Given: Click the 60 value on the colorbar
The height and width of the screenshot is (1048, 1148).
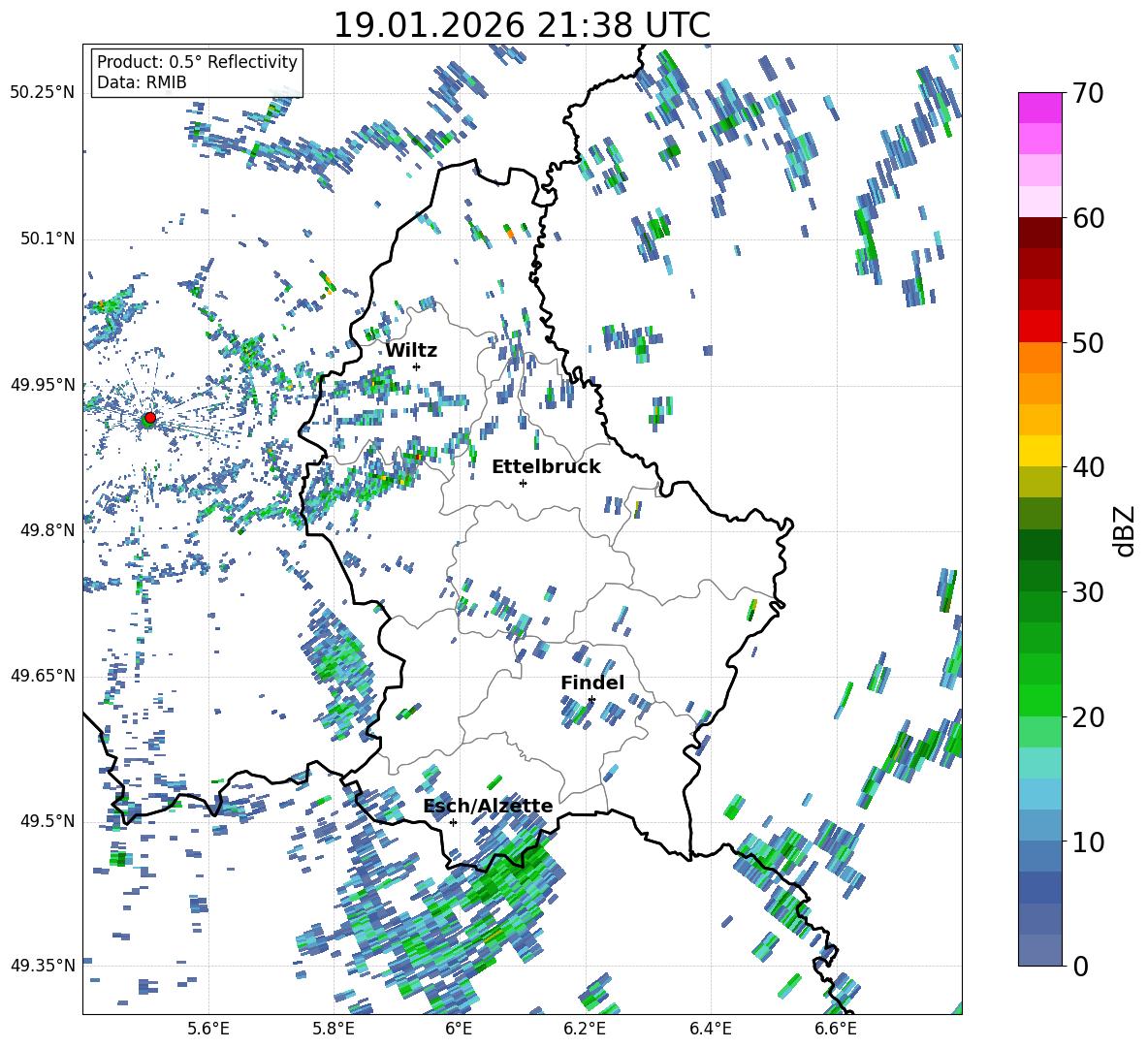Looking at the screenshot, I should click(1088, 218).
